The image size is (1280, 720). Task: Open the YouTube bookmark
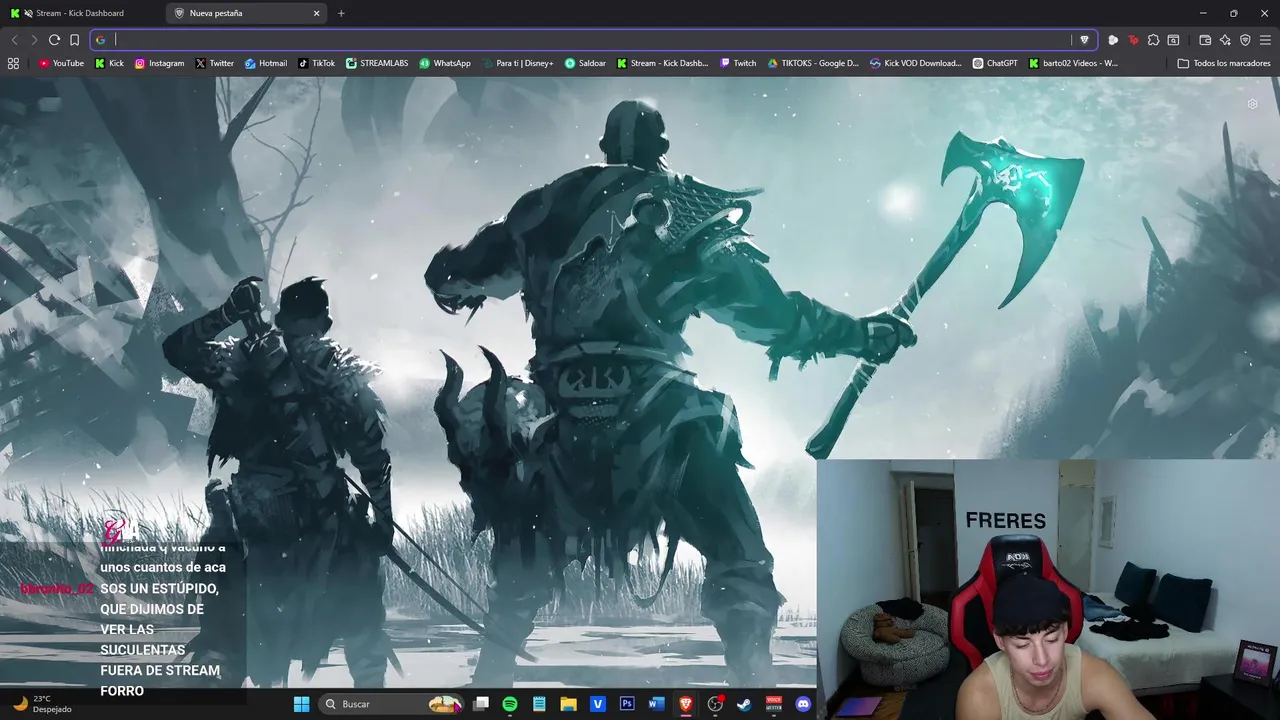(x=61, y=63)
